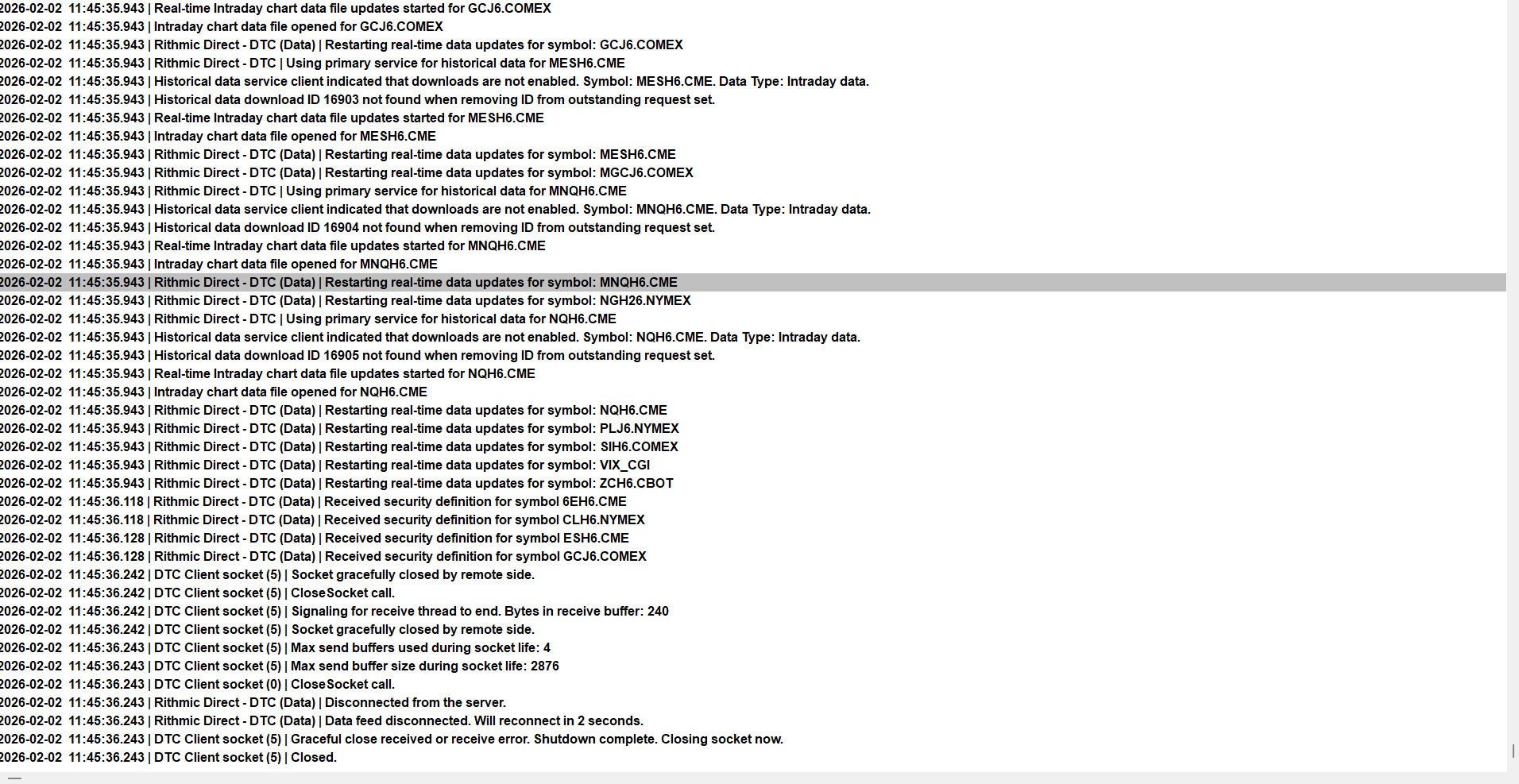Click the vertical scrollbar thumb at right edge
The width and height of the screenshot is (1519, 784).
1513,751
